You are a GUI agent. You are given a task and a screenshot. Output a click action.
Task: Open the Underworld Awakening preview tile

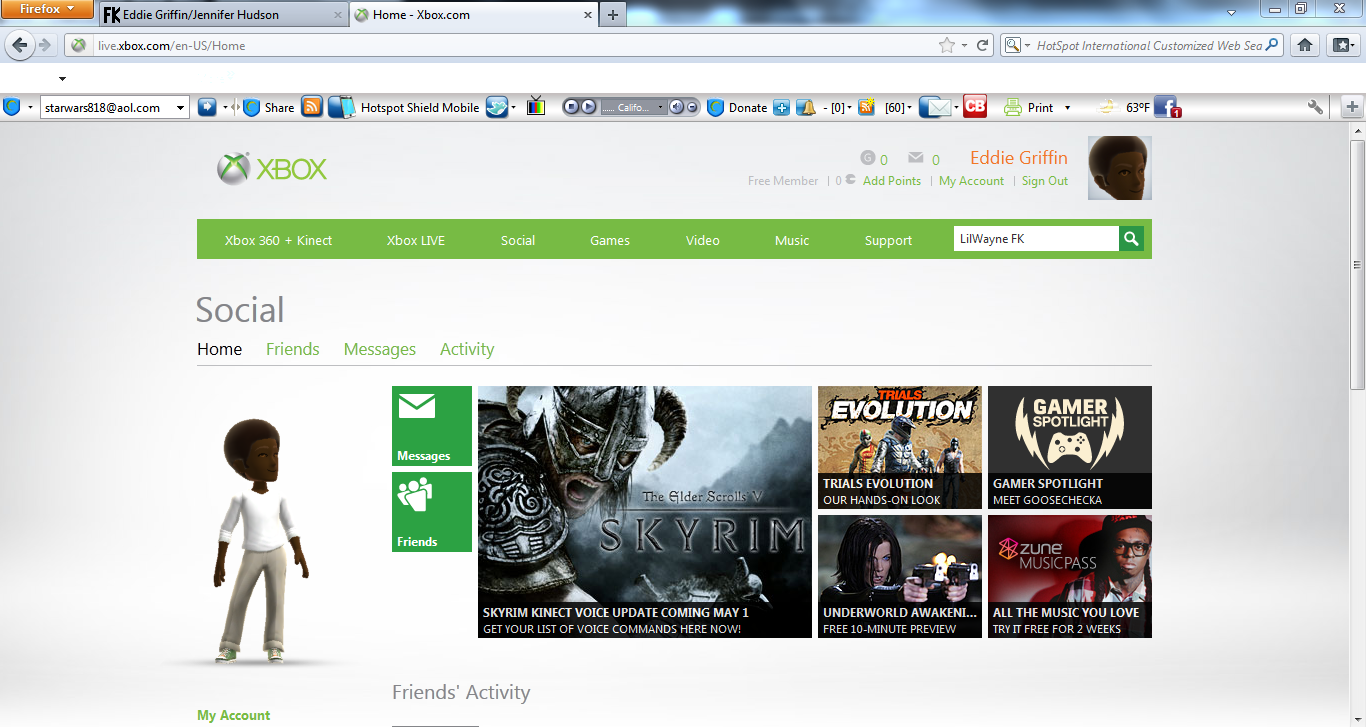click(x=900, y=576)
